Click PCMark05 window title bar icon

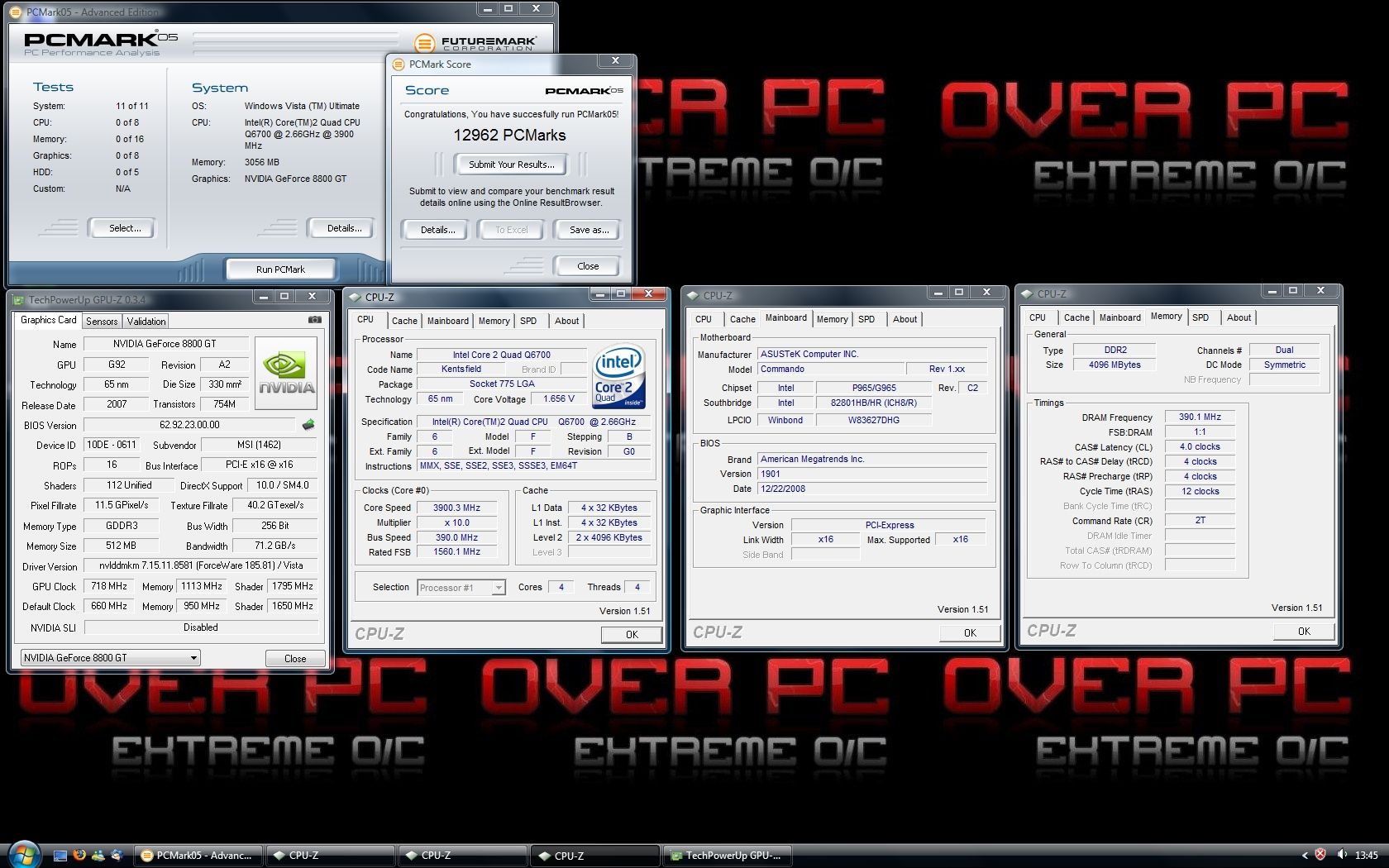(x=17, y=12)
